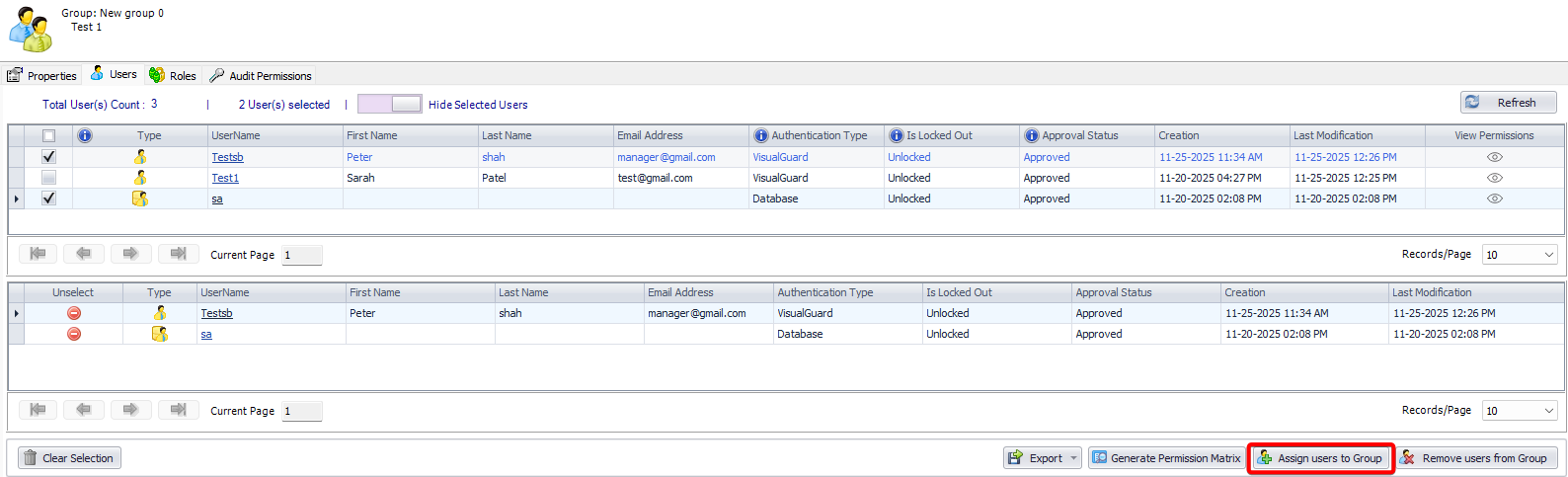
Task: Click the Is Locked Out info icon
Action: point(896,135)
